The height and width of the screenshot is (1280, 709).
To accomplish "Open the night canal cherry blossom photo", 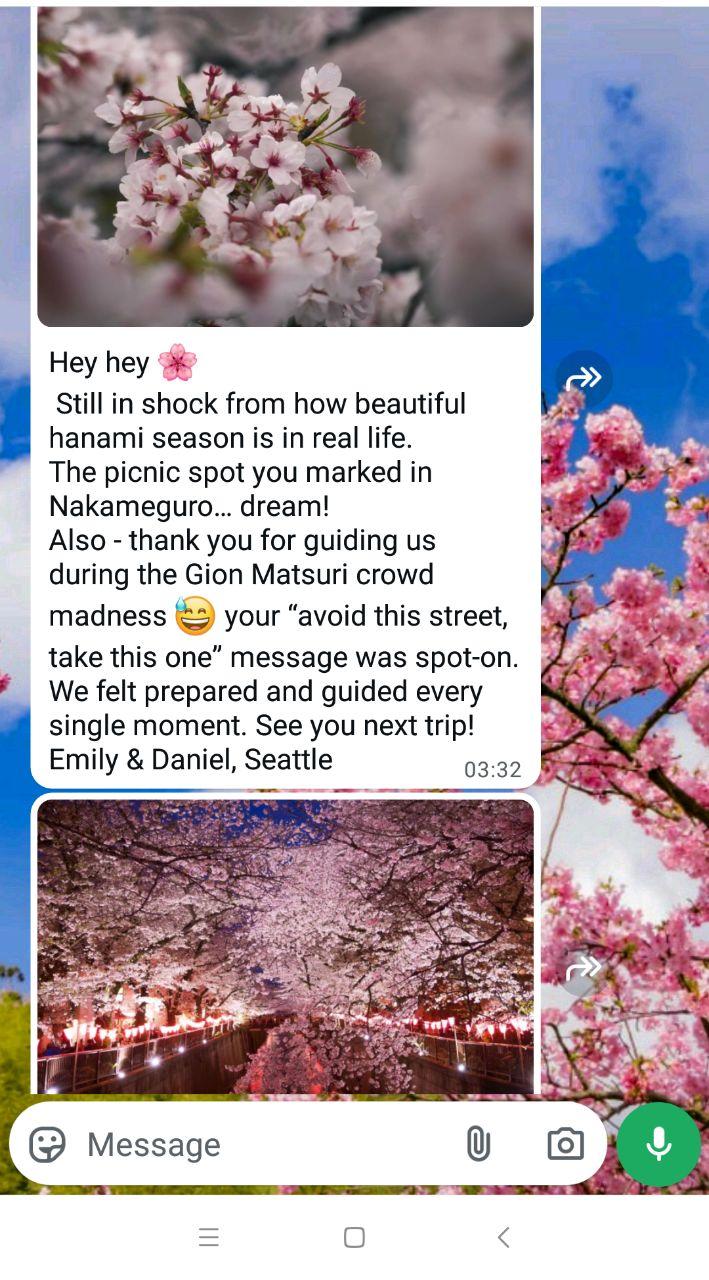I will (286, 946).
